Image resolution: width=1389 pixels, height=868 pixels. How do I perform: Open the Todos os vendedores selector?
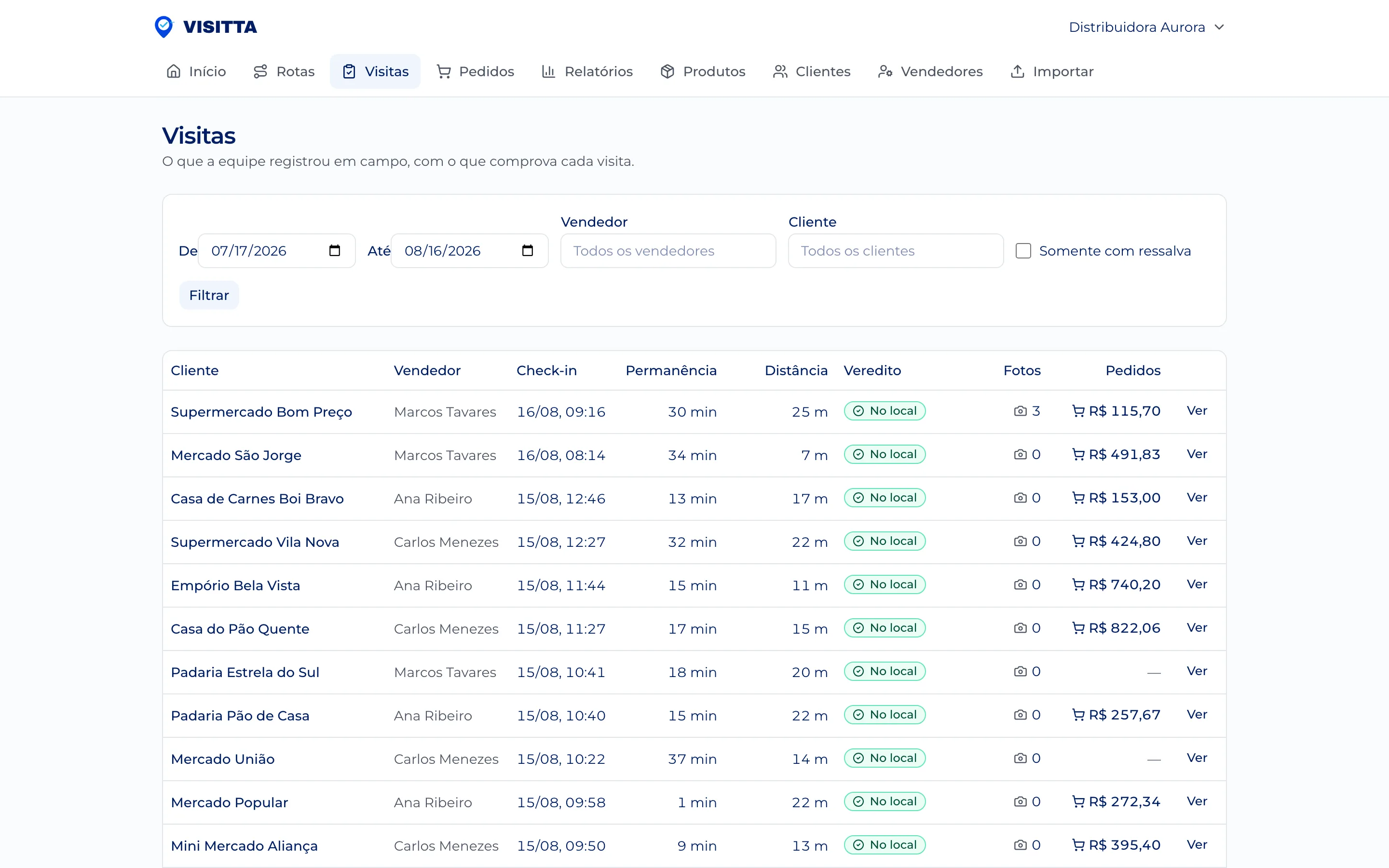tap(668, 251)
